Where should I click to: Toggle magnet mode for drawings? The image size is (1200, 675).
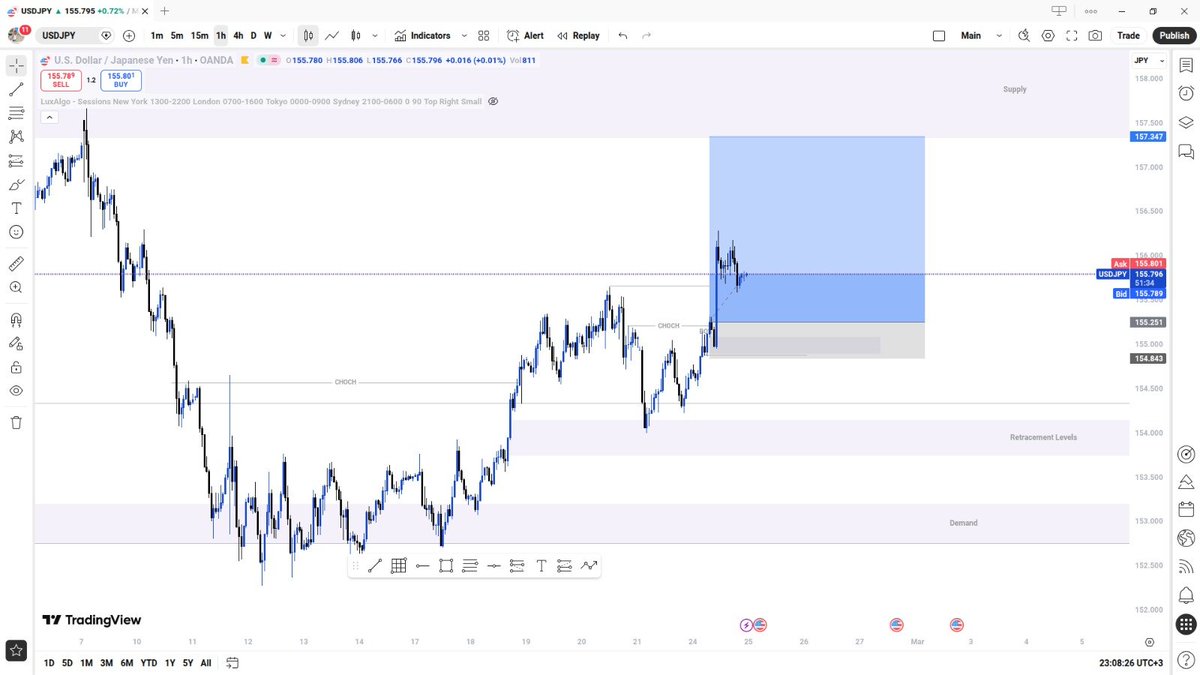[x=16, y=320]
